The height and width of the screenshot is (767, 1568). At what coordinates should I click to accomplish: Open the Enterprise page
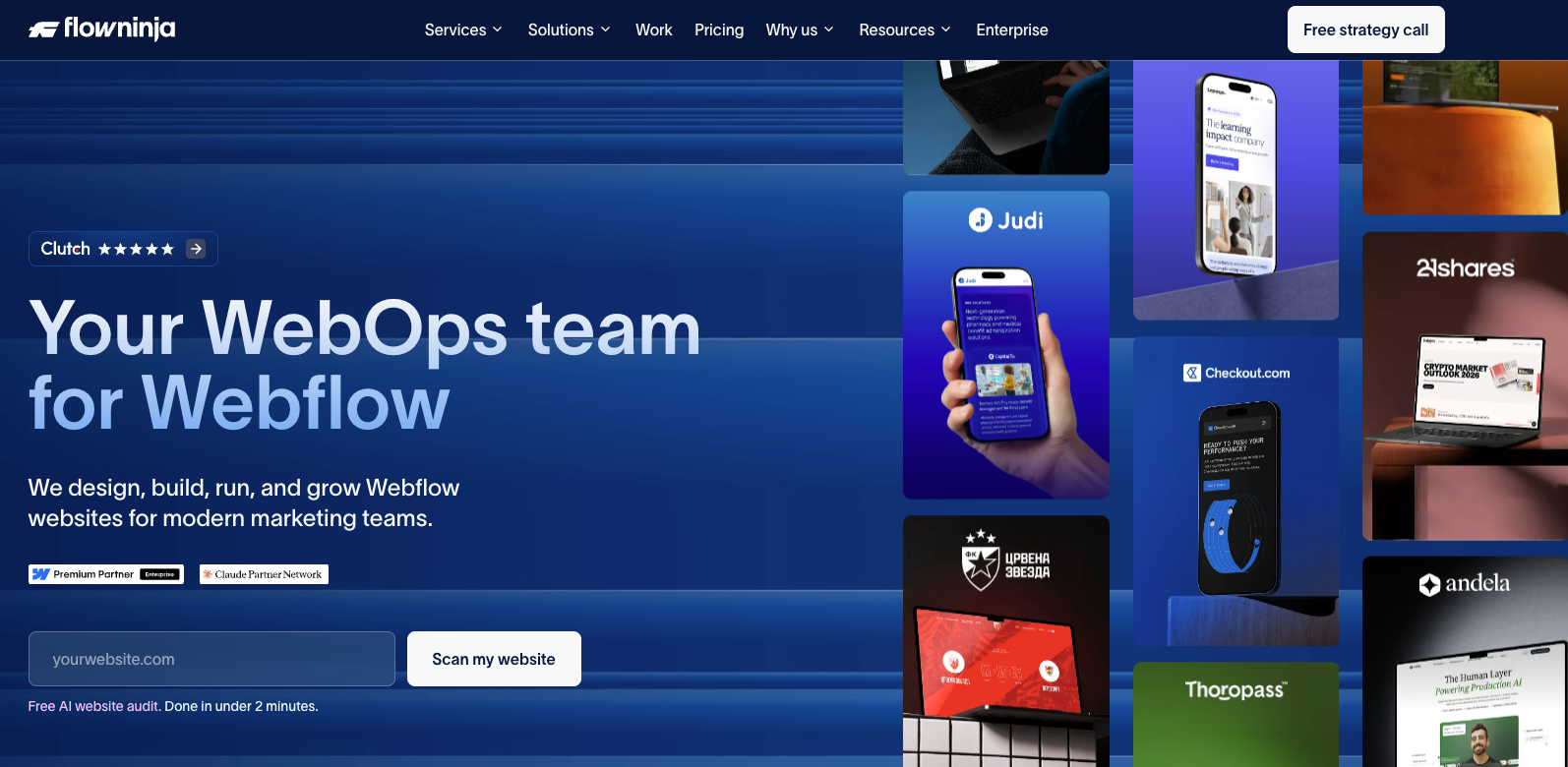1012,29
